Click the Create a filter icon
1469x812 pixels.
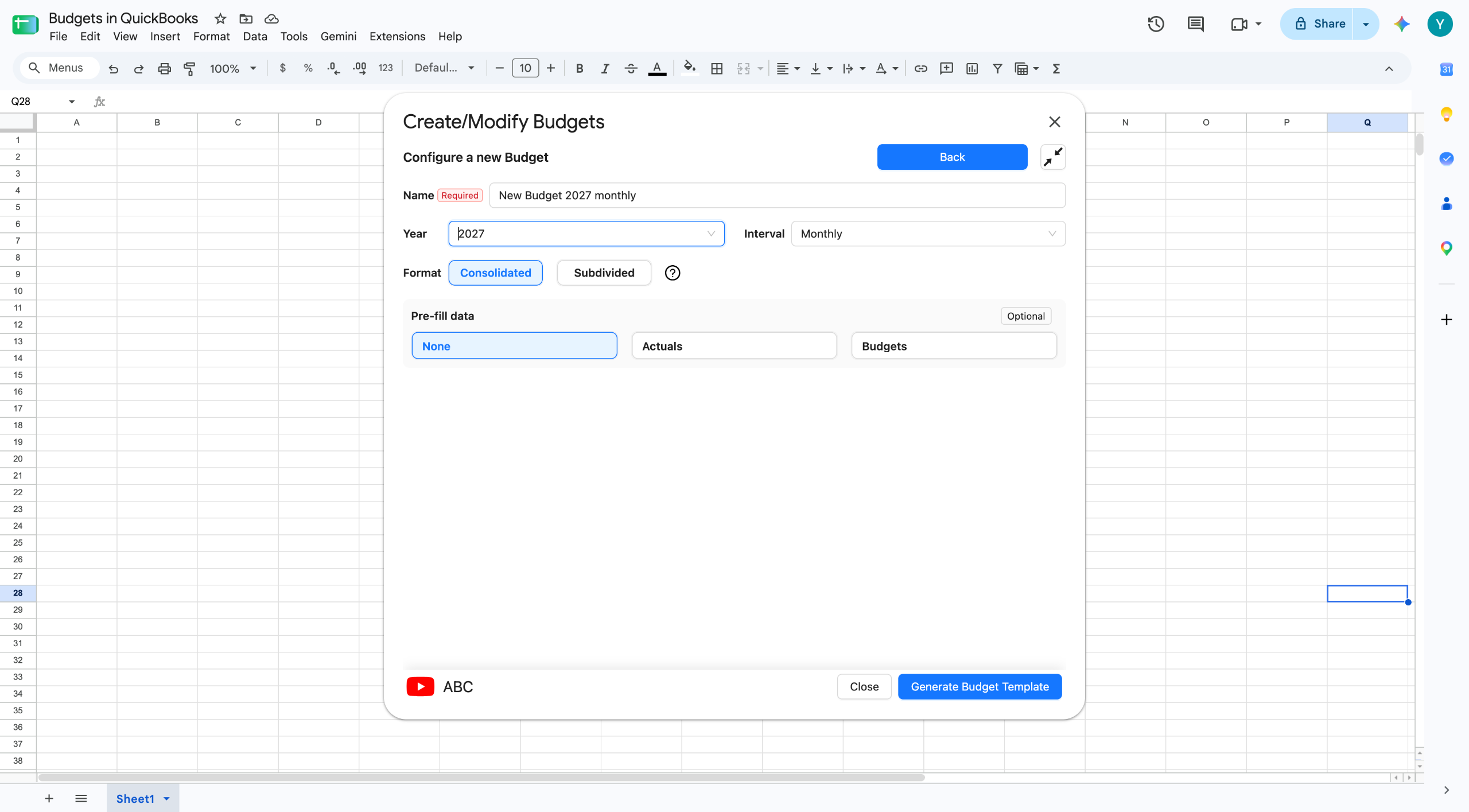click(x=997, y=68)
